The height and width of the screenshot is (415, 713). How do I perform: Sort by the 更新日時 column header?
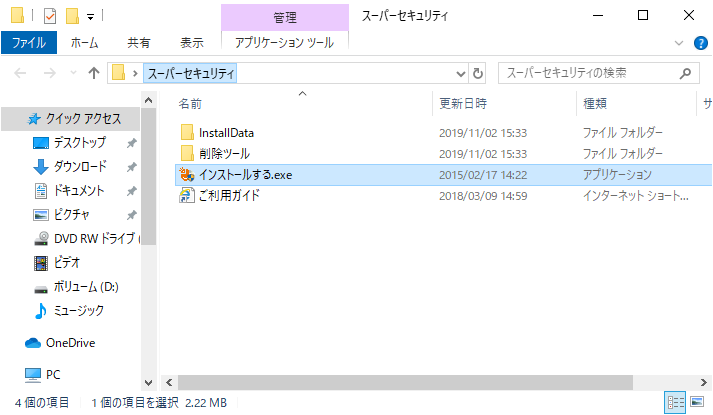[463, 104]
